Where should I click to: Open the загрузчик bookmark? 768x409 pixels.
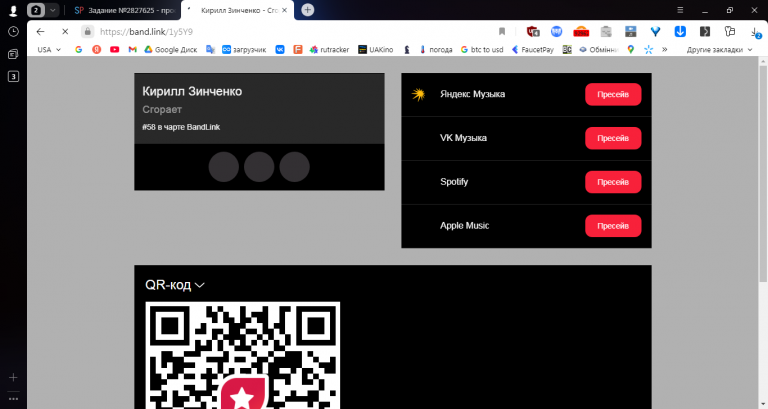(x=244, y=49)
